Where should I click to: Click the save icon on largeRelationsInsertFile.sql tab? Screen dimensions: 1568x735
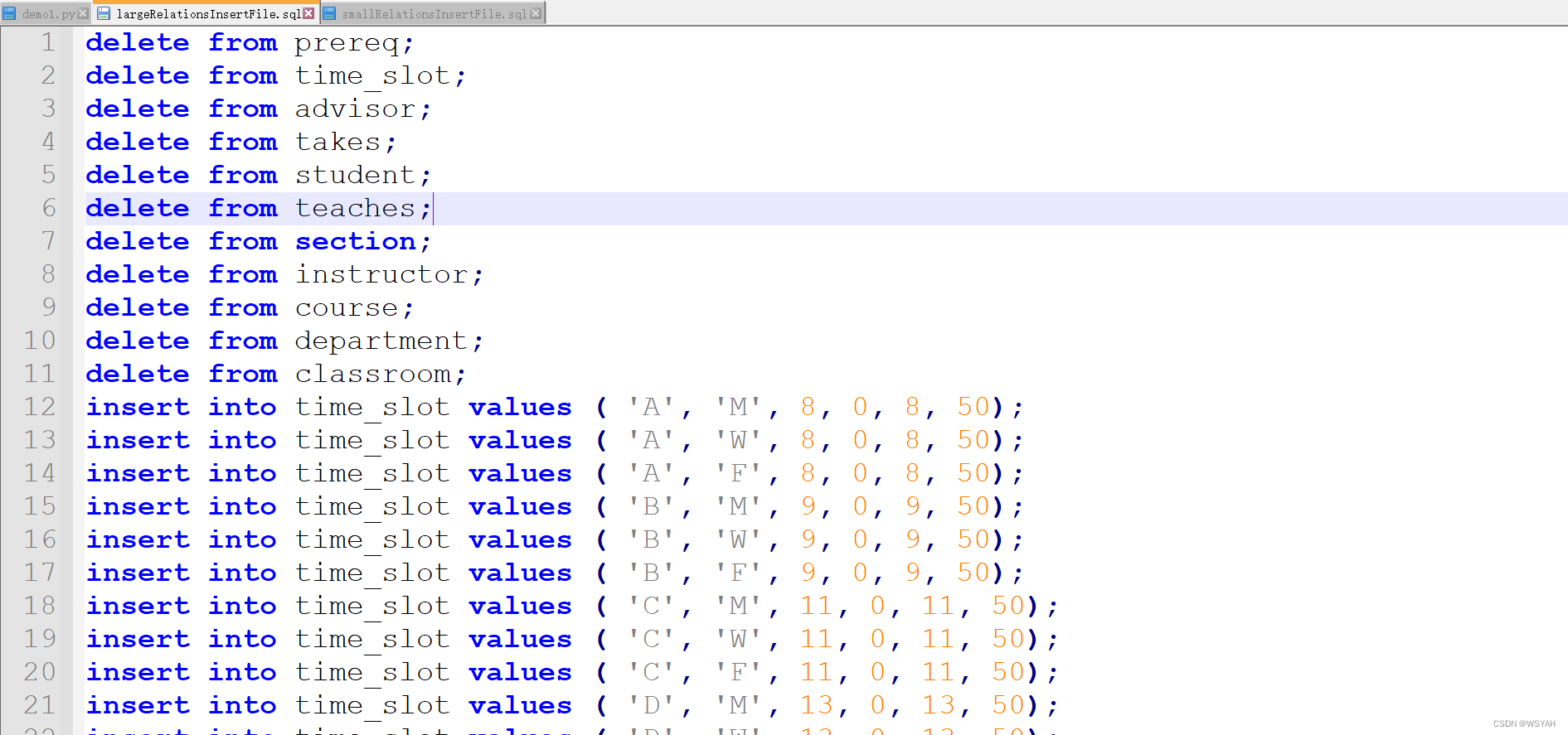(x=104, y=13)
